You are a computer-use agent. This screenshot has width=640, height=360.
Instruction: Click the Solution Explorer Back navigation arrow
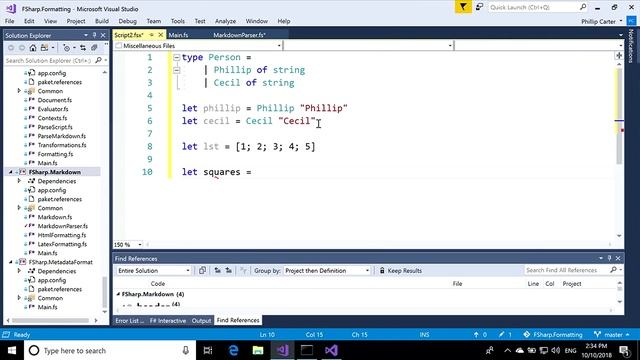point(11,48)
